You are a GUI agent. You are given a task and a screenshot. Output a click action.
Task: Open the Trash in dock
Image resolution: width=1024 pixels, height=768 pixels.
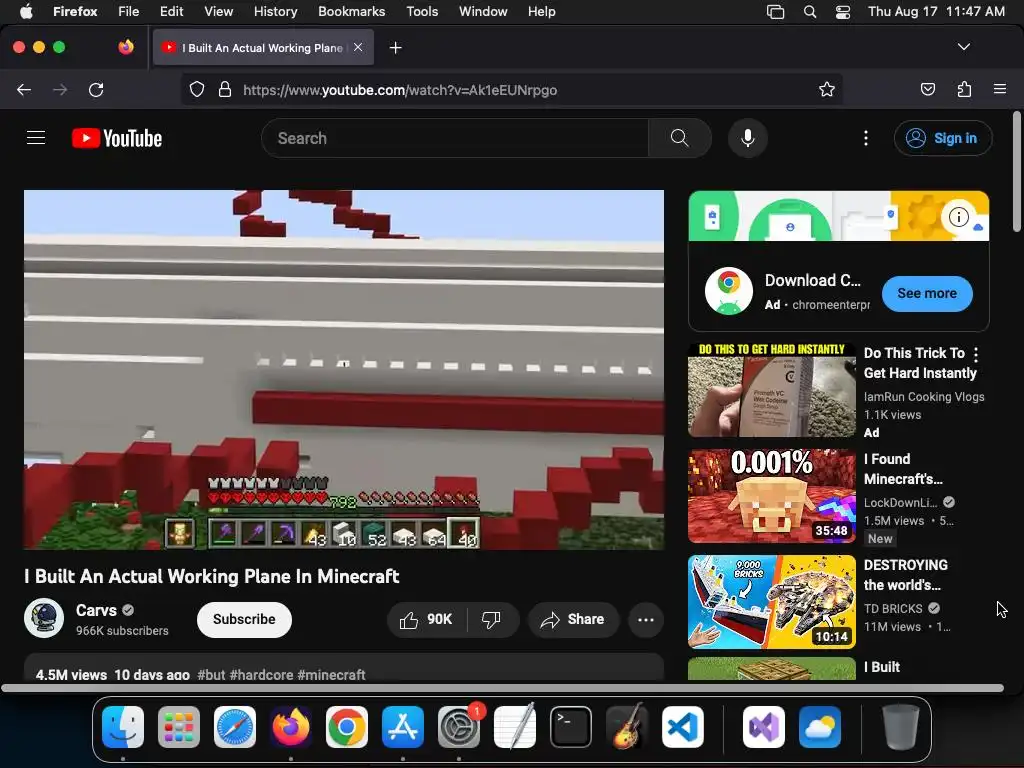point(901,727)
